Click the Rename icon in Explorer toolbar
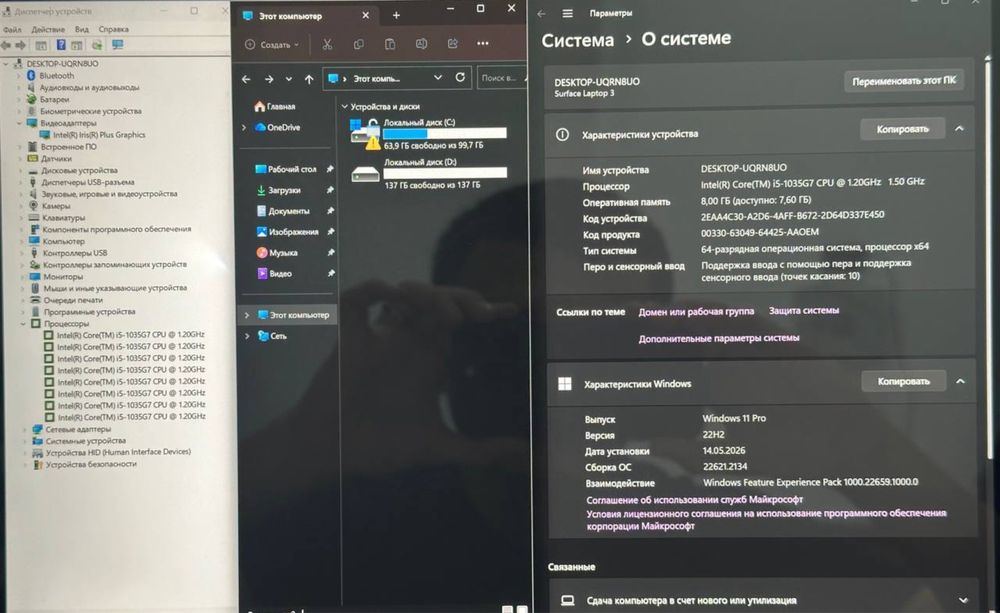The height and width of the screenshot is (613, 1000). click(421, 44)
